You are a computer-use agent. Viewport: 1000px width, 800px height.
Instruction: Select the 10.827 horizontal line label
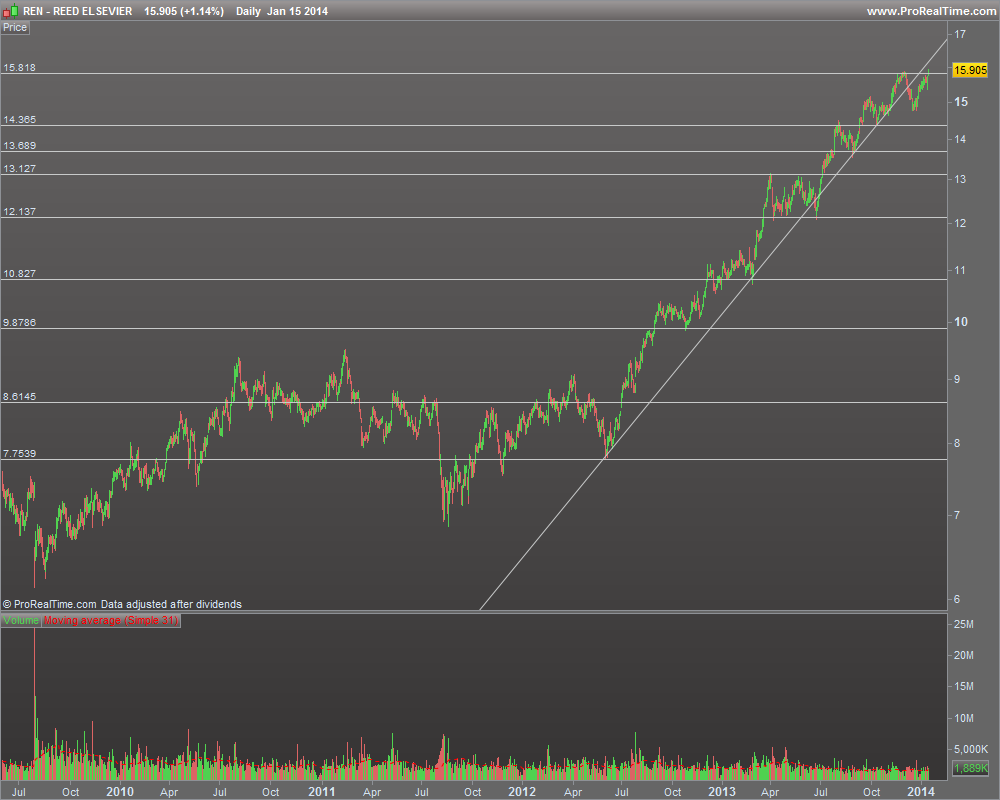(19, 273)
